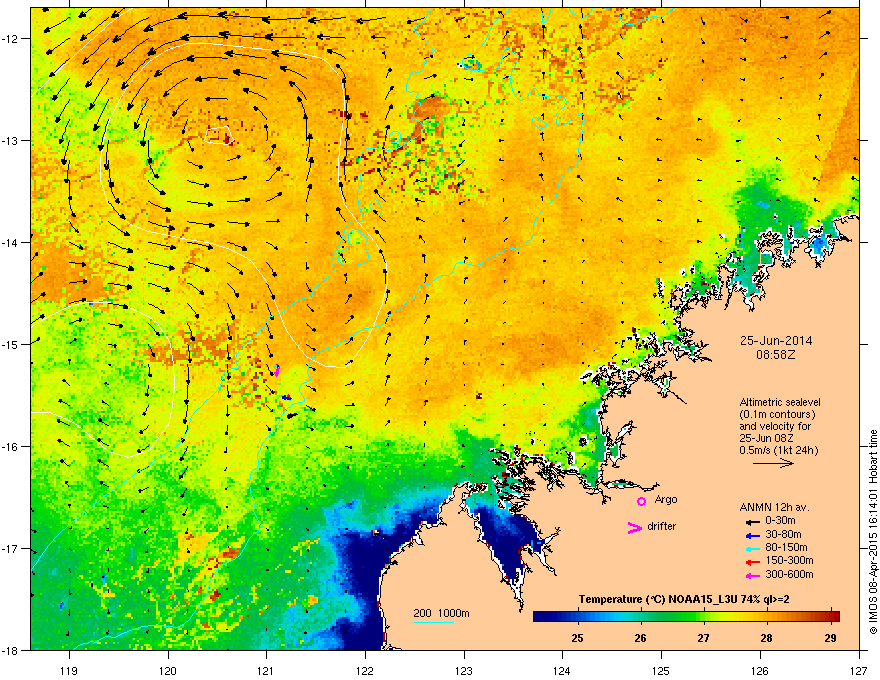
Task: Click the 'ANMN 12h av.' heading
Action: tap(774, 507)
